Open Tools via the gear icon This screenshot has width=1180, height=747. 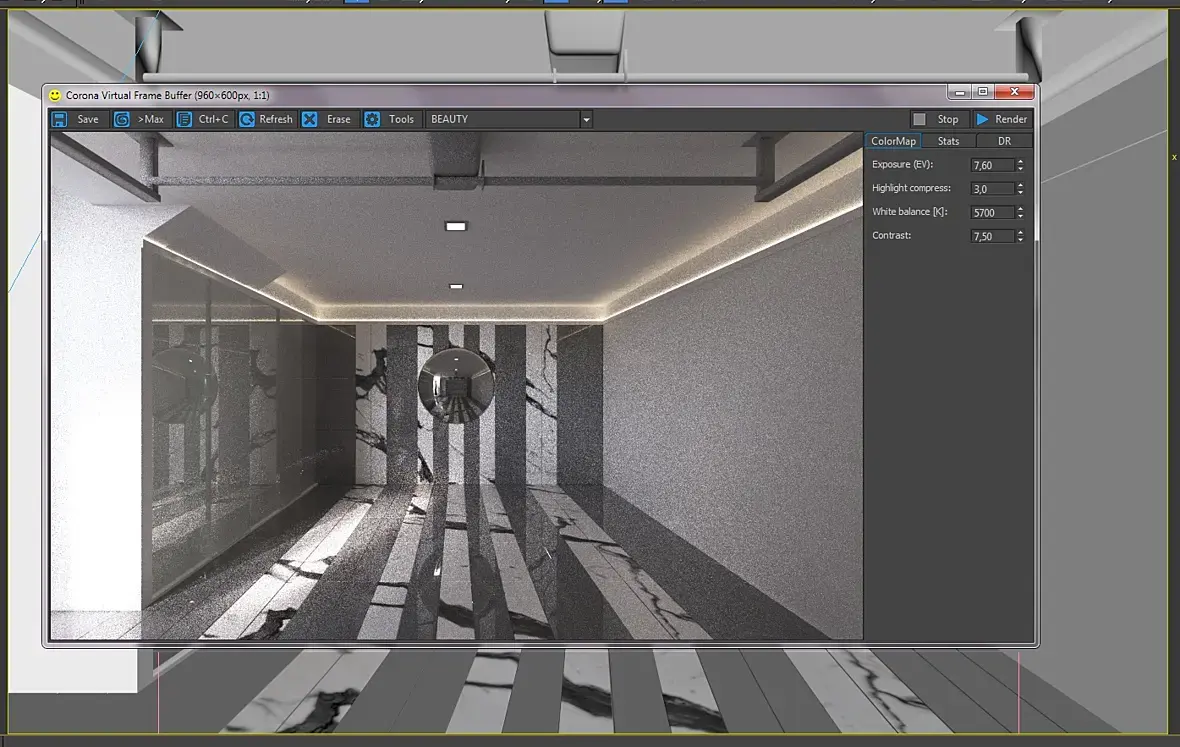point(372,119)
